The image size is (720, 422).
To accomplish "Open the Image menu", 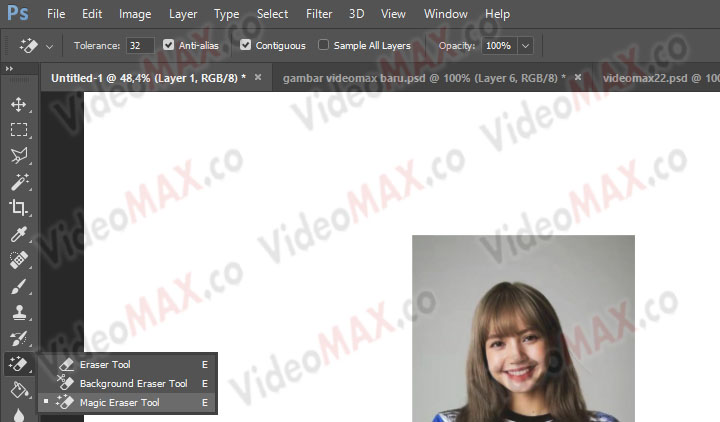I will click(x=135, y=14).
